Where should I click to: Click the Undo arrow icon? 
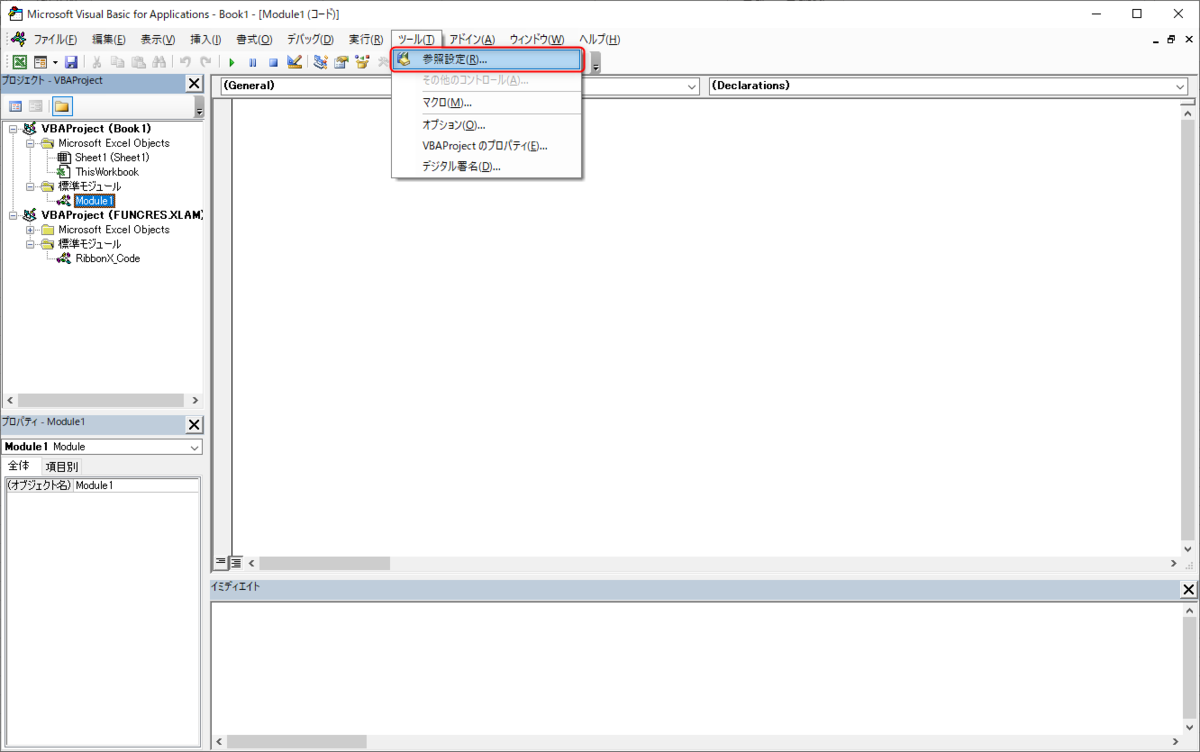pyautogui.click(x=186, y=62)
